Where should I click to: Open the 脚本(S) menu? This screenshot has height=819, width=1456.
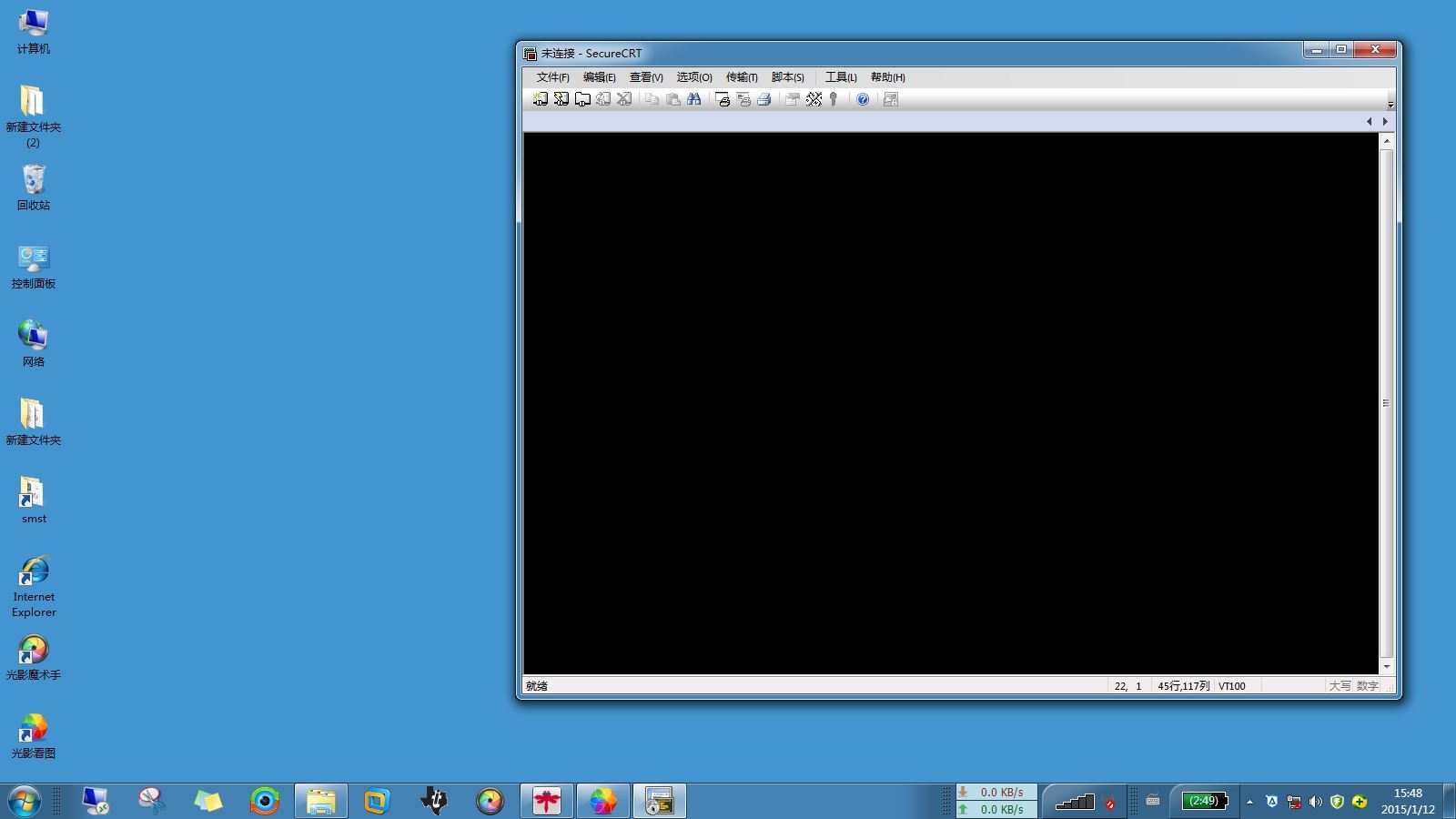(x=788, y=77)
